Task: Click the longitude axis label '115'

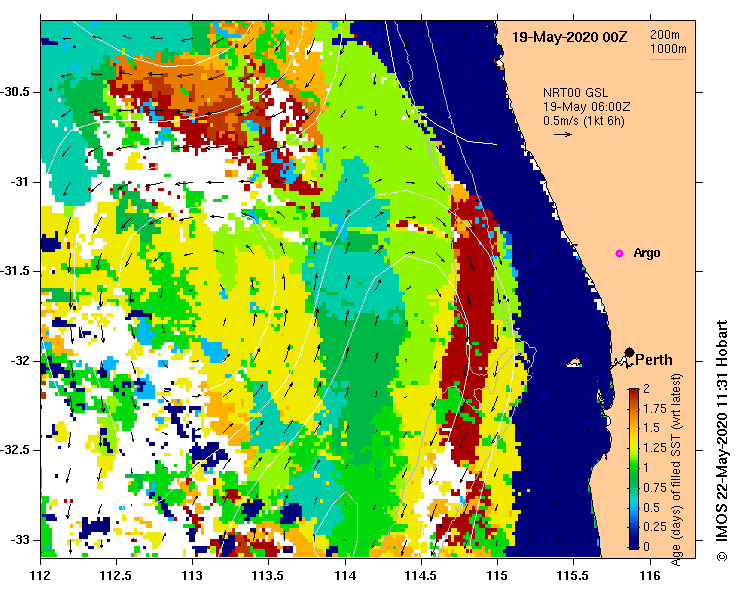Action: (497, 576)
